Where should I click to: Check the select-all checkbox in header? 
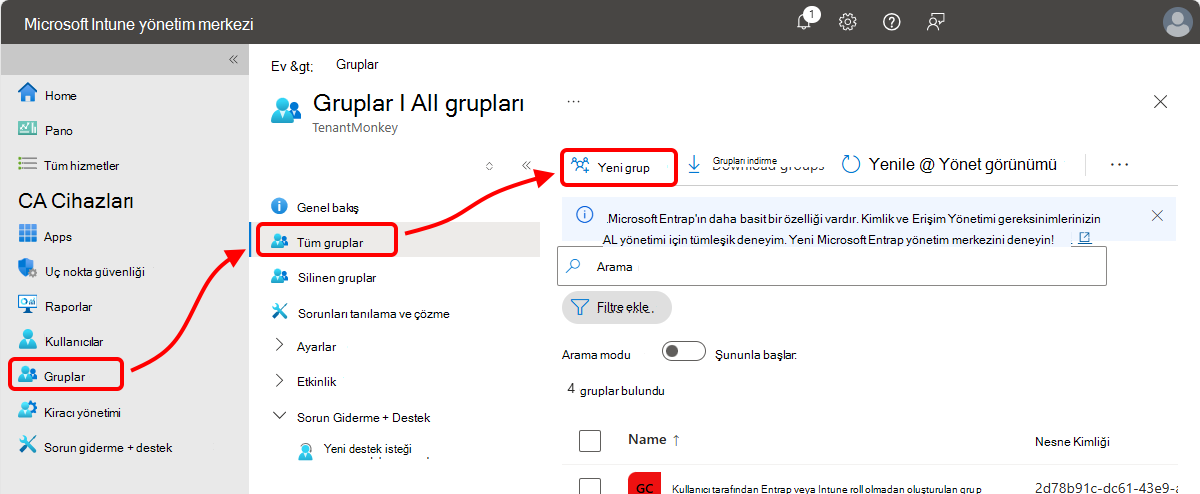tap(590, 440)
